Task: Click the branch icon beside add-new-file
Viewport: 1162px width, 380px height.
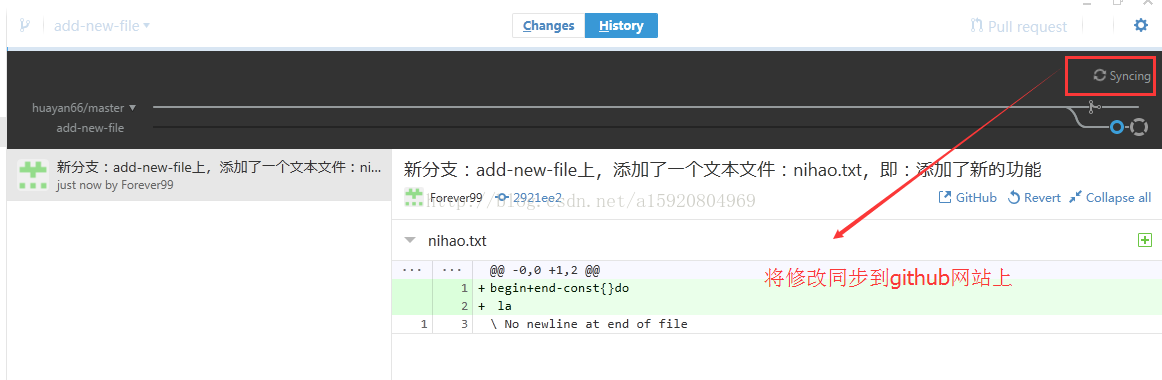Action: click(25, 25)
